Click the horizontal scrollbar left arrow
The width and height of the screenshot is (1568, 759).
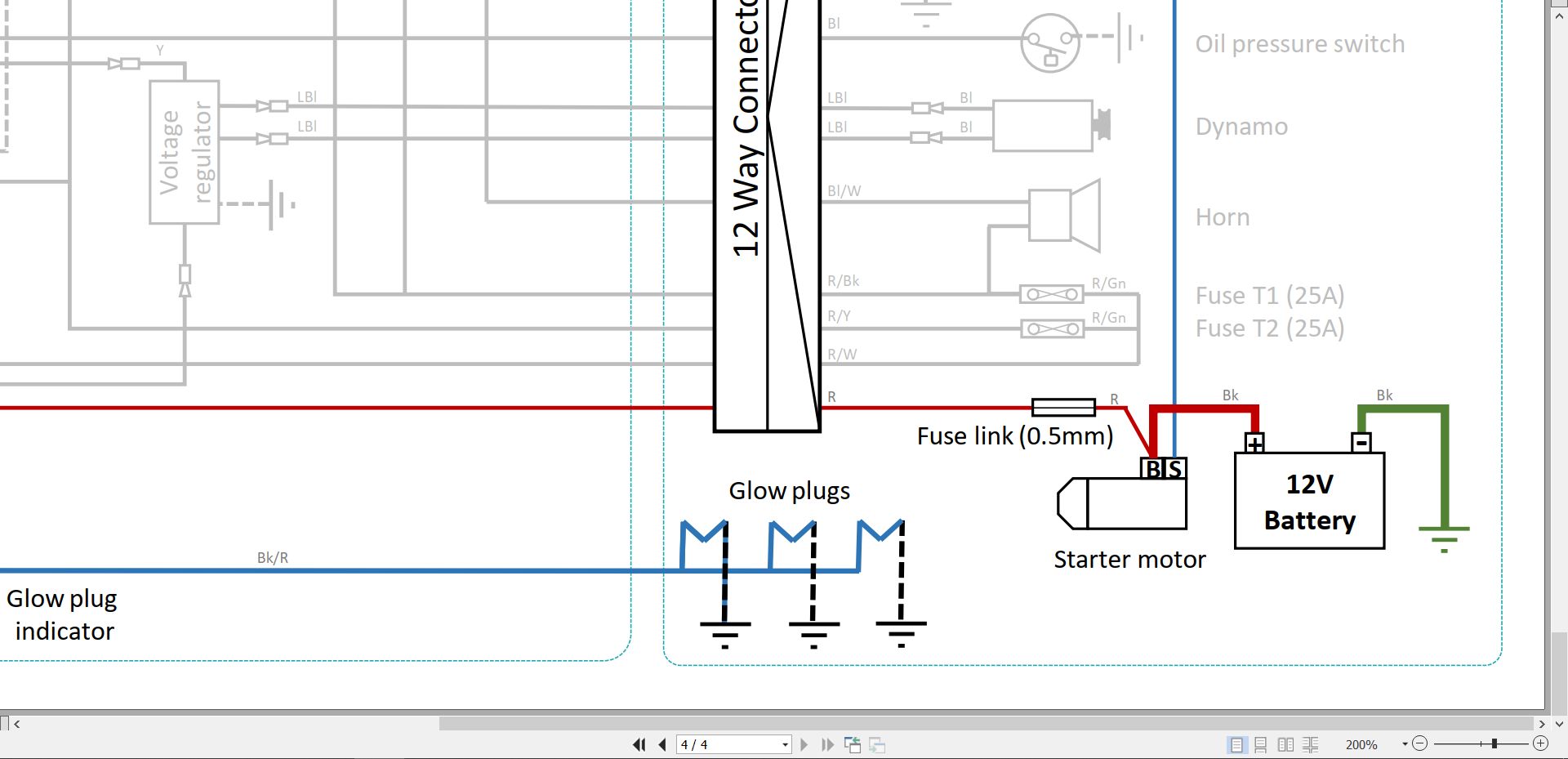17,724
